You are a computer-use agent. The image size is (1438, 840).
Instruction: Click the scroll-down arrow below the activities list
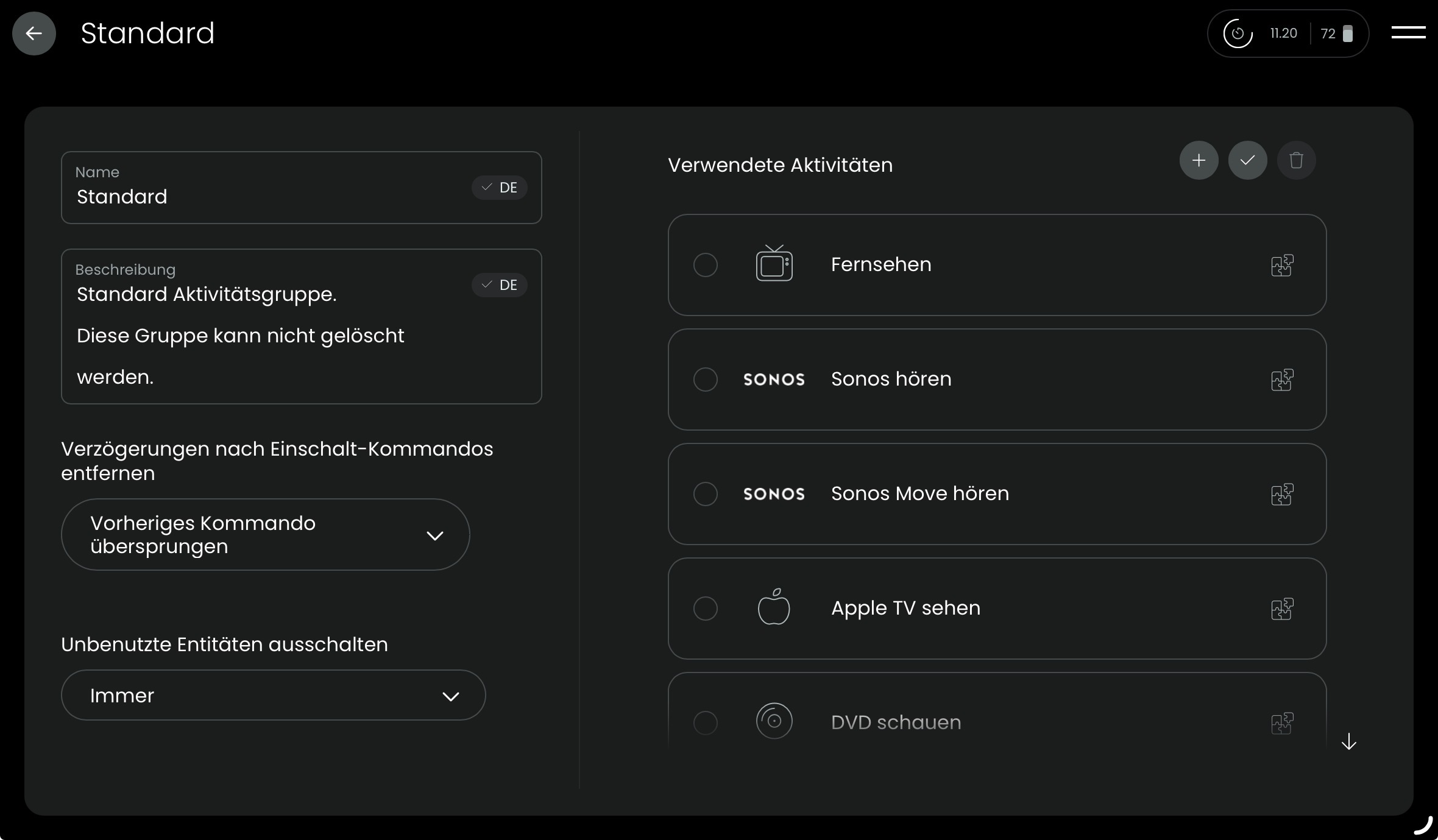coord(1349,741)
